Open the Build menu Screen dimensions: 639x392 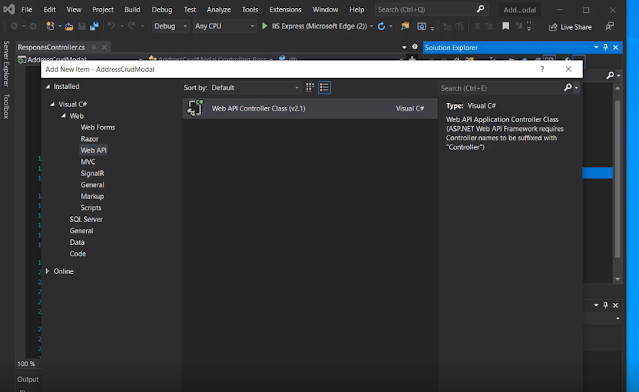click(x=132, y=9)
